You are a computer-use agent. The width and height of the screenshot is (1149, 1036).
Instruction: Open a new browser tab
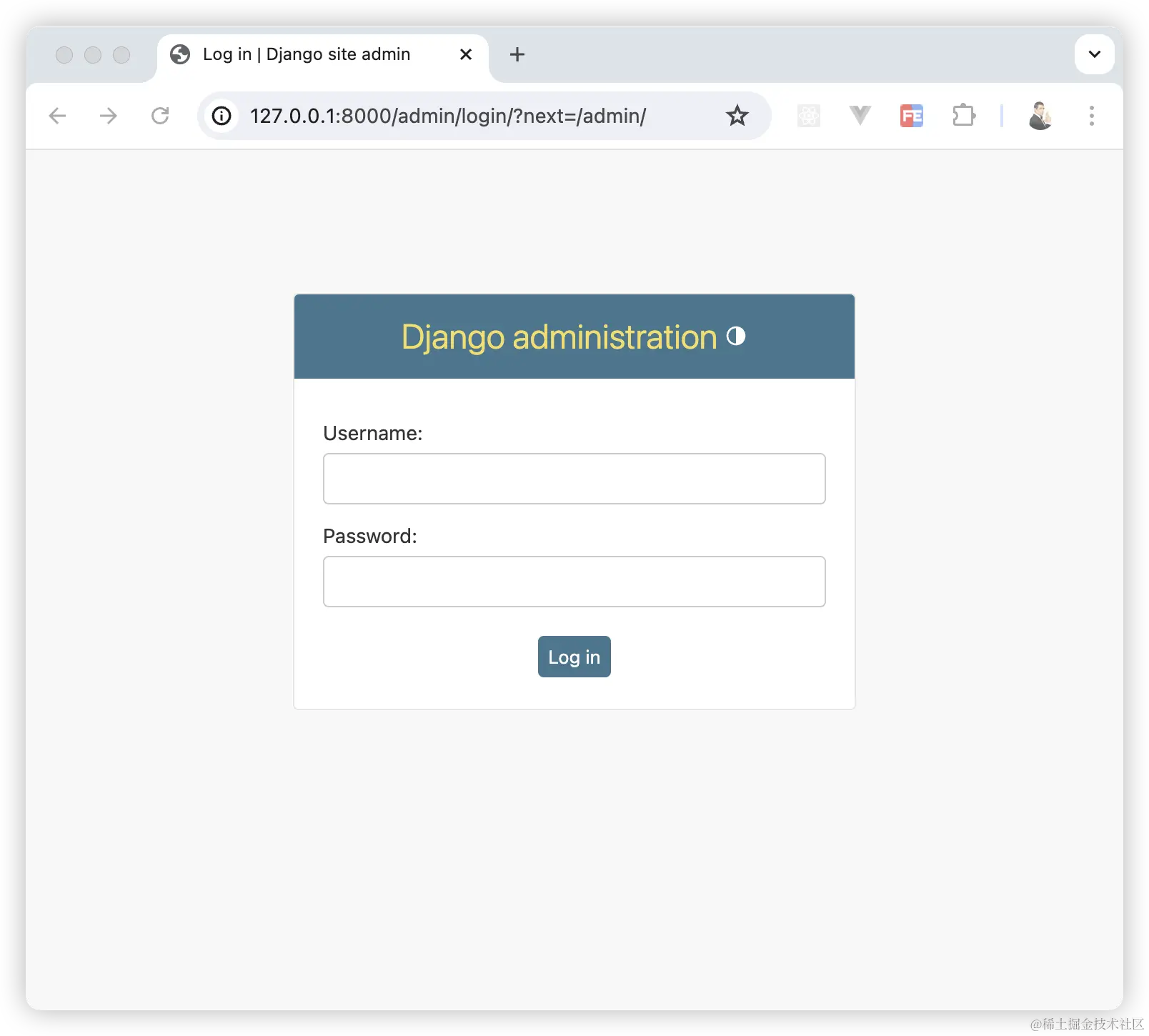517,54
